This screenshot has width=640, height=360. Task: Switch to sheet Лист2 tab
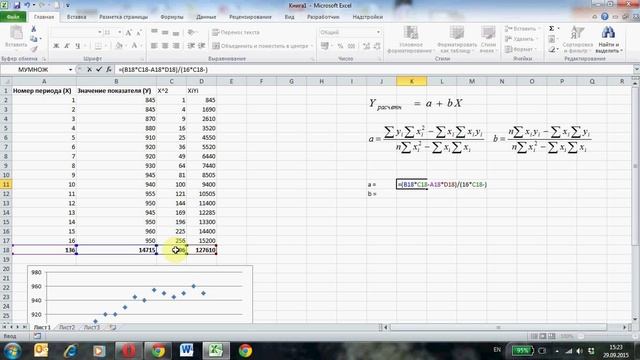(x=67, y=327)
